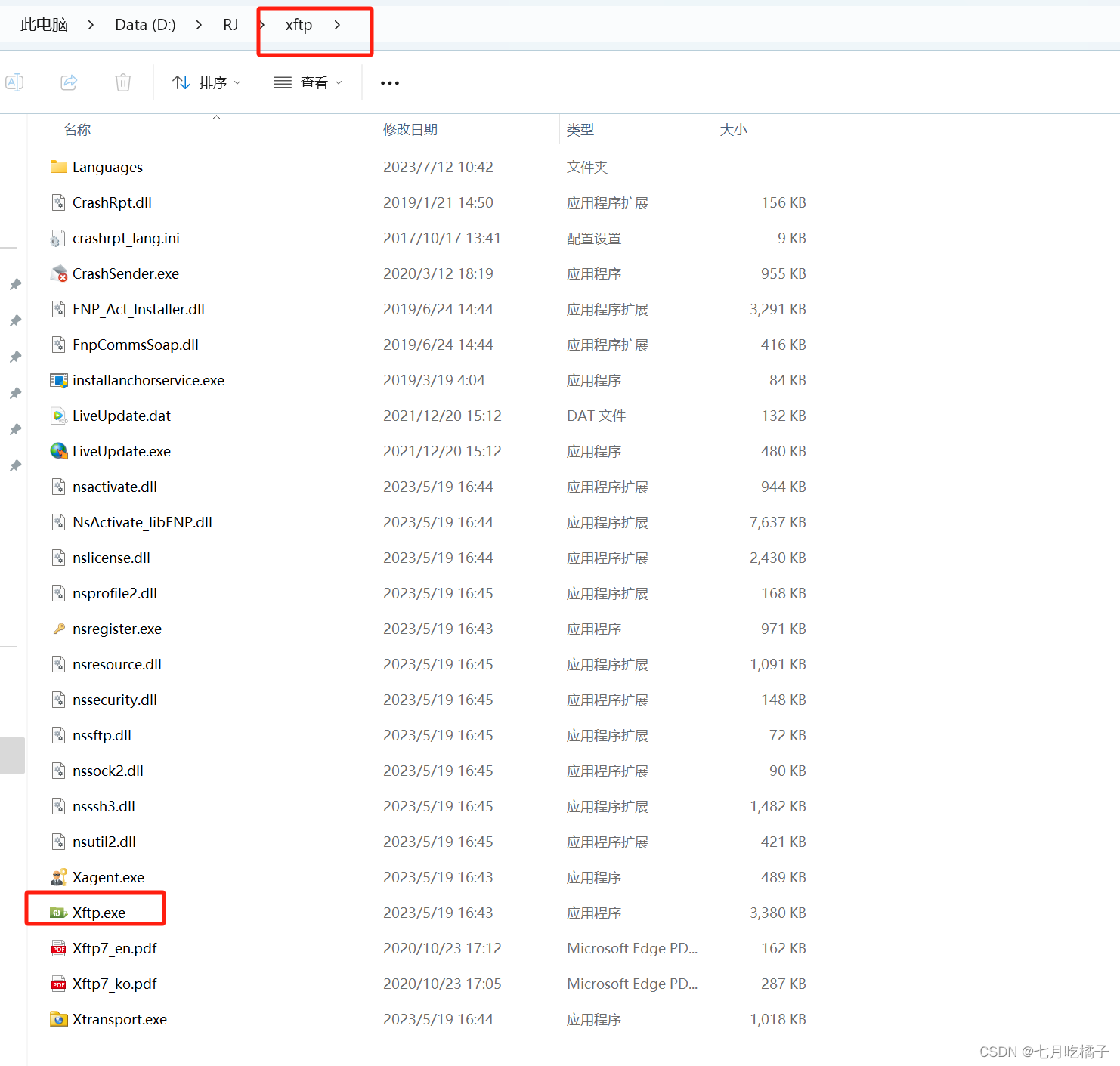Open the sort (排序) dropdown
This screenshot has width=1120, height=1066.
206,82
